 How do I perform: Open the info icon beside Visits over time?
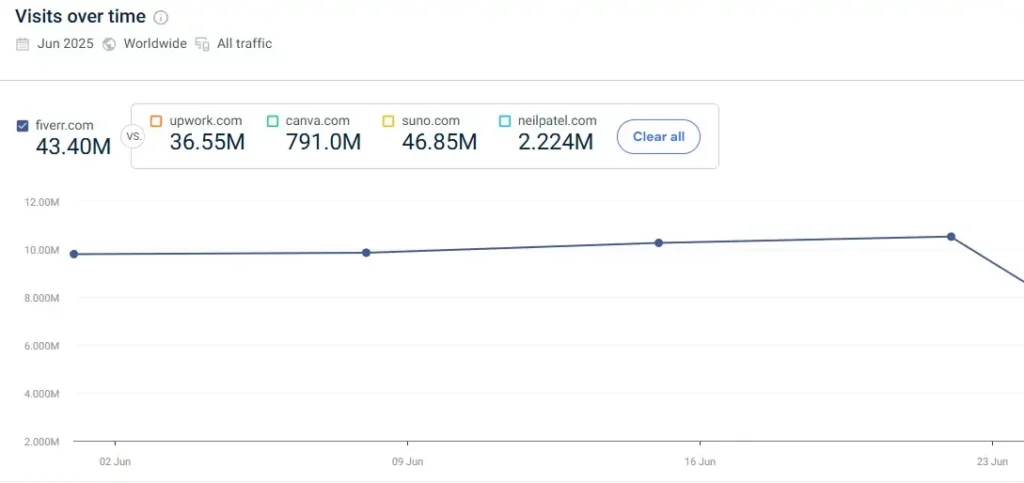pyautogui.click(x=161, y=18)
